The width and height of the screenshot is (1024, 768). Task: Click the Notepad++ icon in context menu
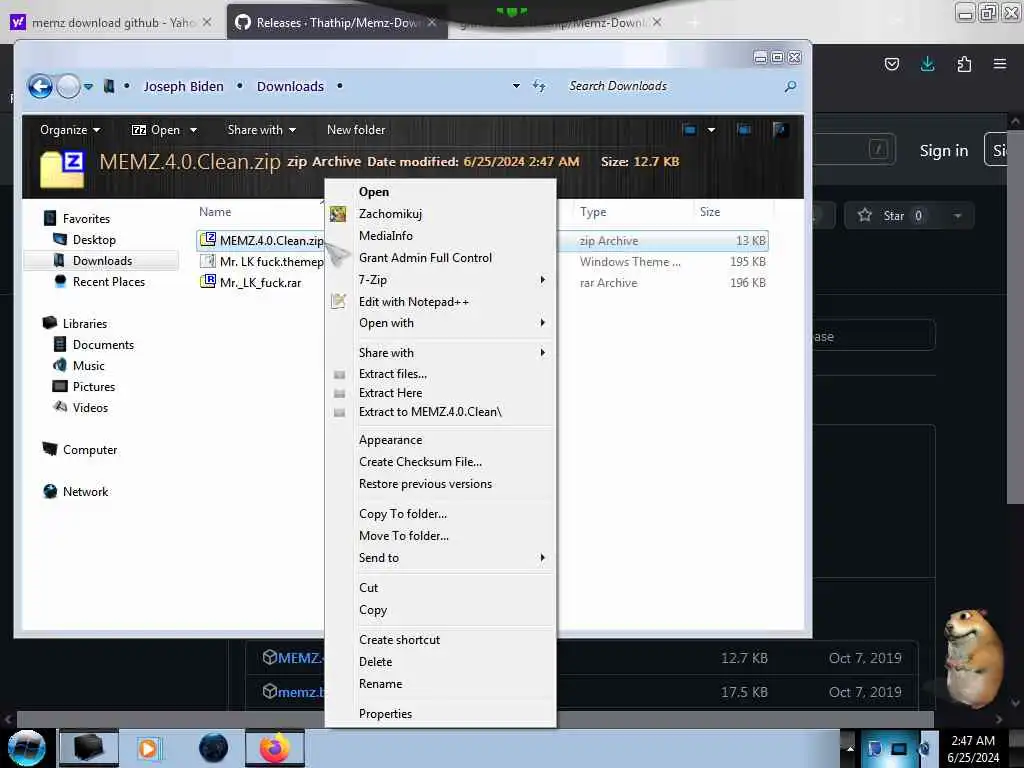pyautogui.click(x=338, y=301)
